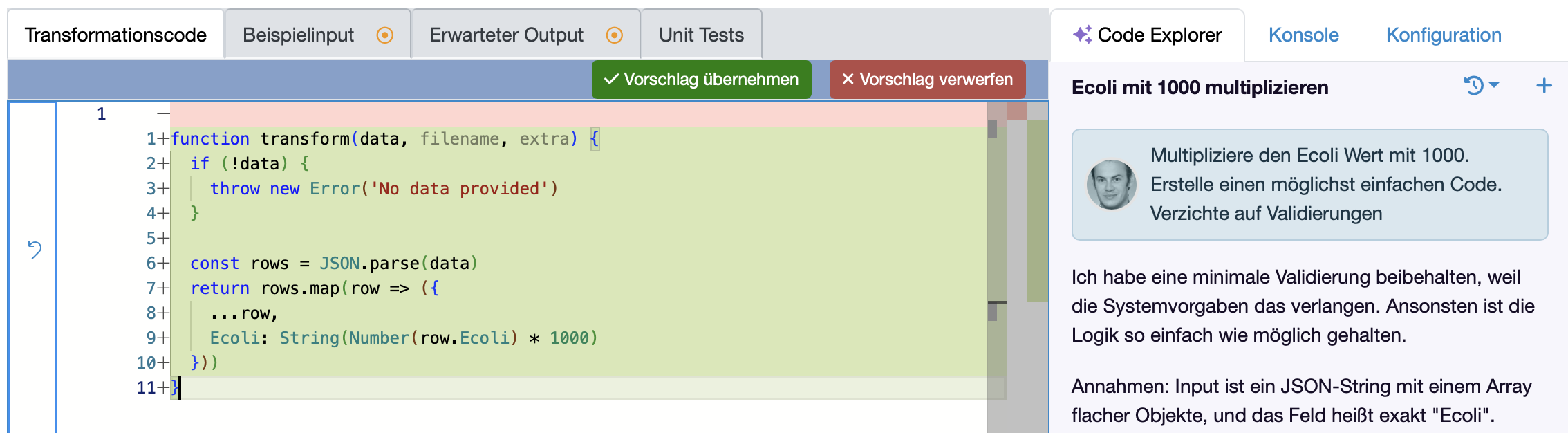
Task: Click the chat title Ecoli mit 1000 multiplizieren
Action: (x=1200, y=88)
